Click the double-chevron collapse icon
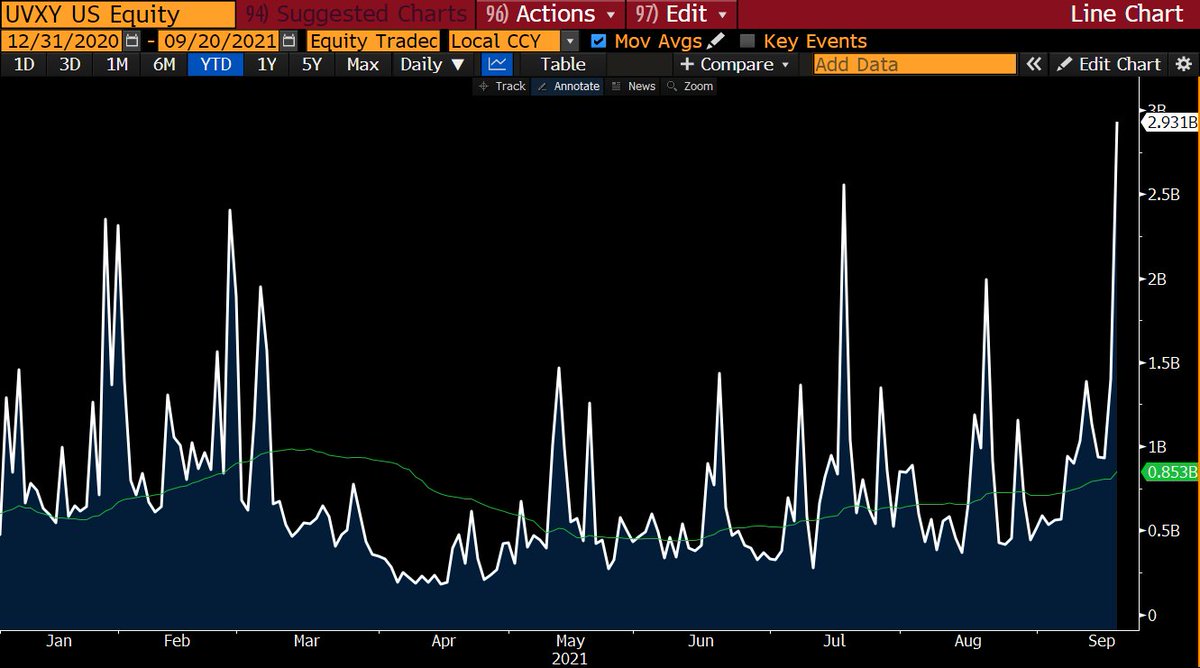This screenshot has width=1200, height=668. [1034, 64]
